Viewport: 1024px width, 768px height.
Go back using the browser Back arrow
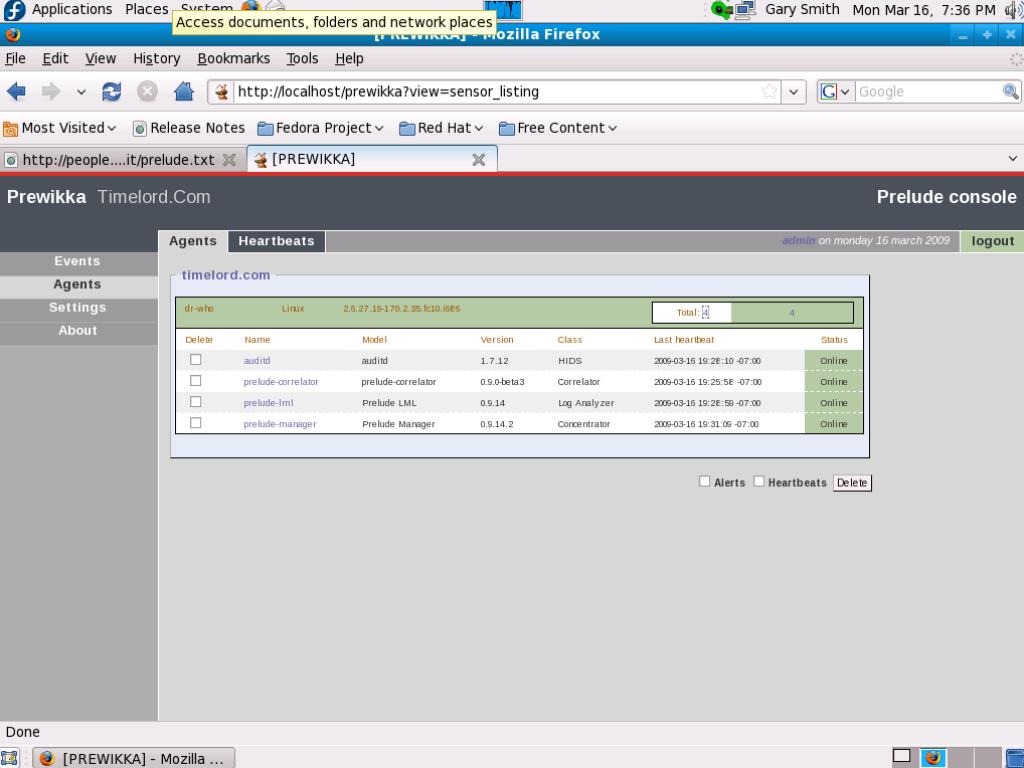(16, 91)
